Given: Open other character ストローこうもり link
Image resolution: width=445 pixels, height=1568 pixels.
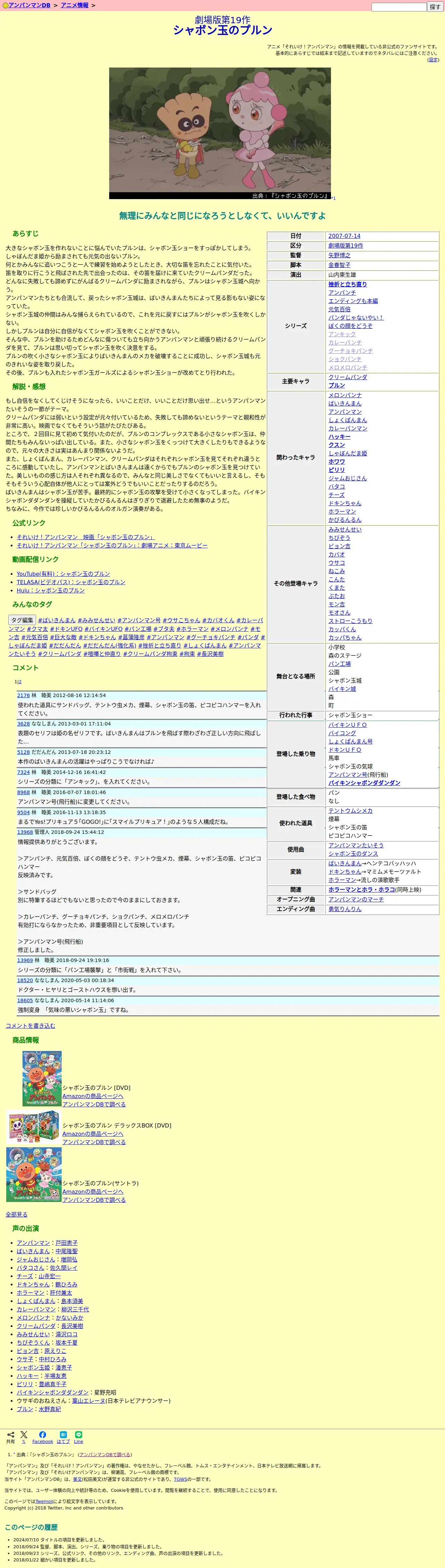Looking at the screenshot, I should pyautogui.click(x=350, y=621).
